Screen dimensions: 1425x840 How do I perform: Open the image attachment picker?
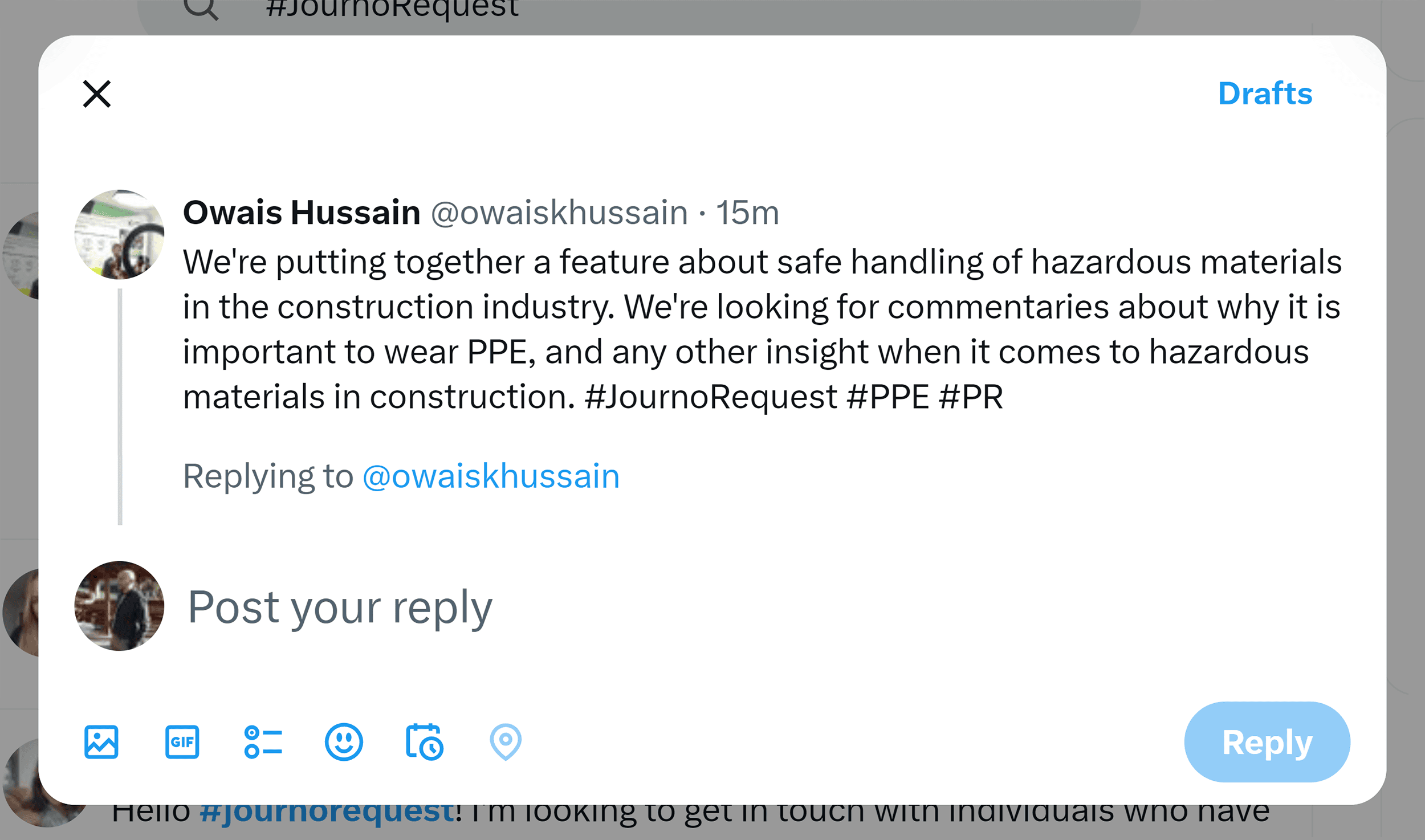[x=101, y=741]
